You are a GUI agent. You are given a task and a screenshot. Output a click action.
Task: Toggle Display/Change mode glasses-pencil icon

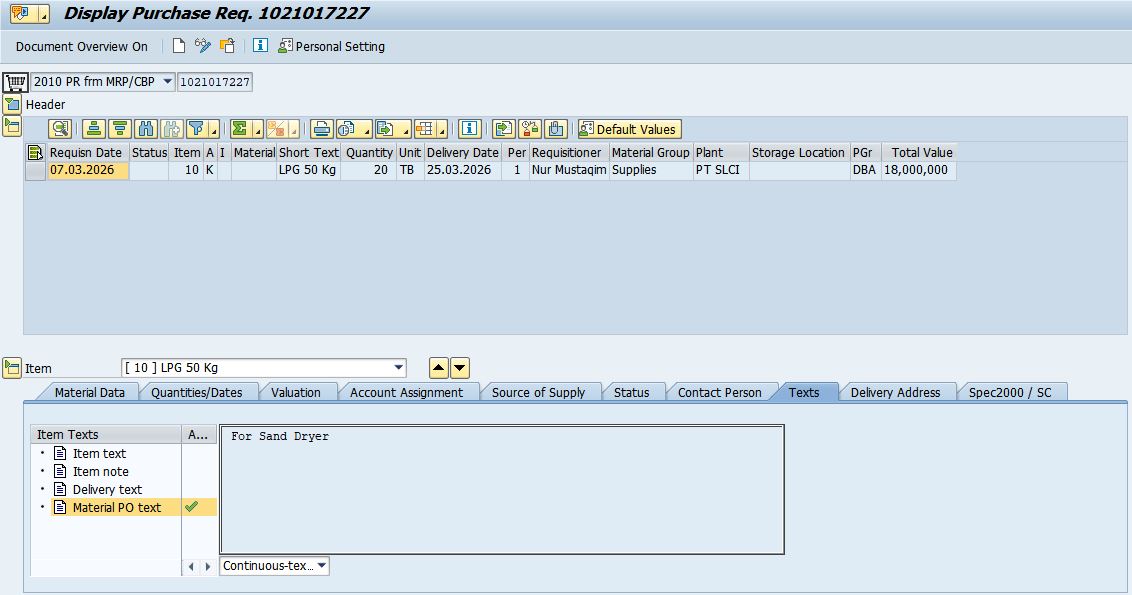pos(203,46)
